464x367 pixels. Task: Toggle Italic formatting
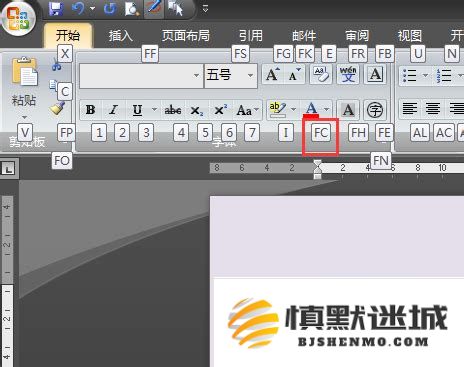point(114,110)
